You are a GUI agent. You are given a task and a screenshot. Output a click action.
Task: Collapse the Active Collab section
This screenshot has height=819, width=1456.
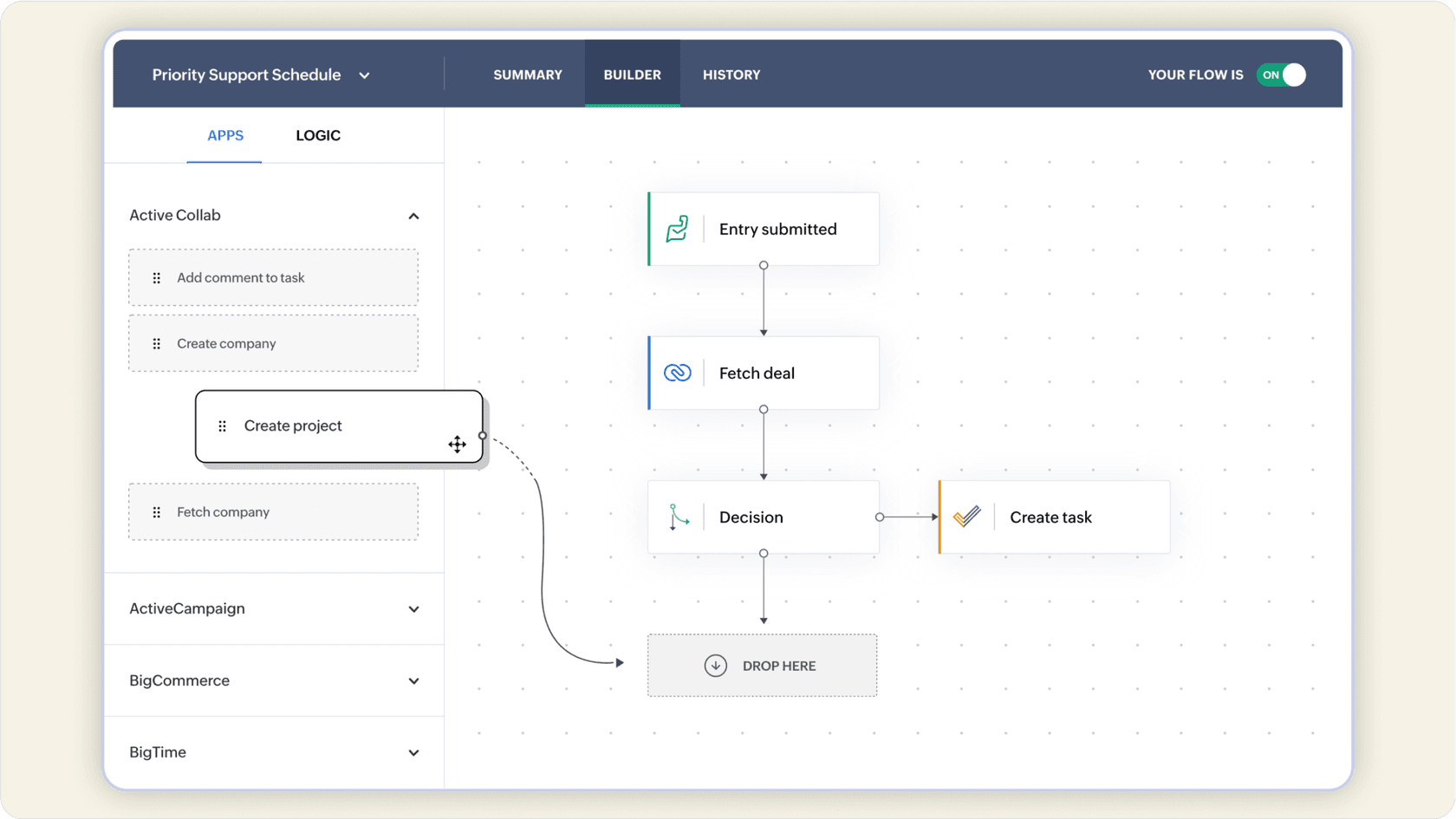[x=414, y=216]
